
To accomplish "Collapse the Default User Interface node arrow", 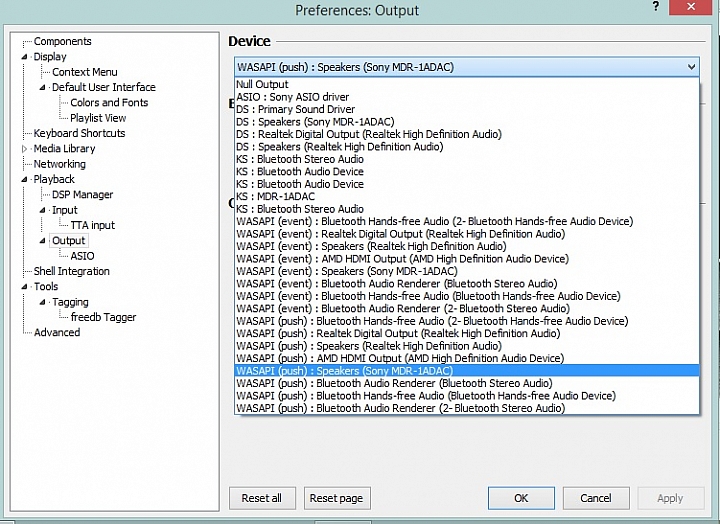I will pos(43,87).
